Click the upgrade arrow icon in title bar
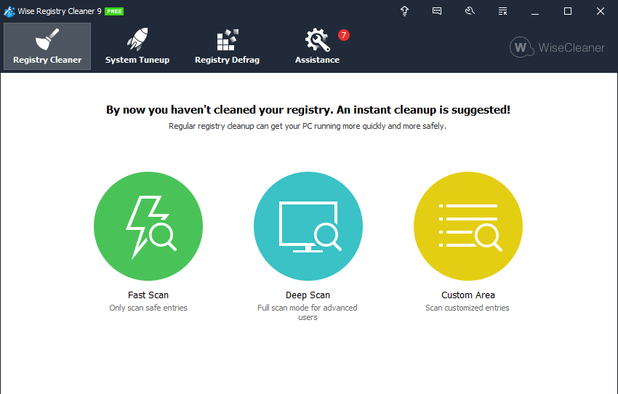This screenshot has height=394, width=618. (x=404, y=11)
